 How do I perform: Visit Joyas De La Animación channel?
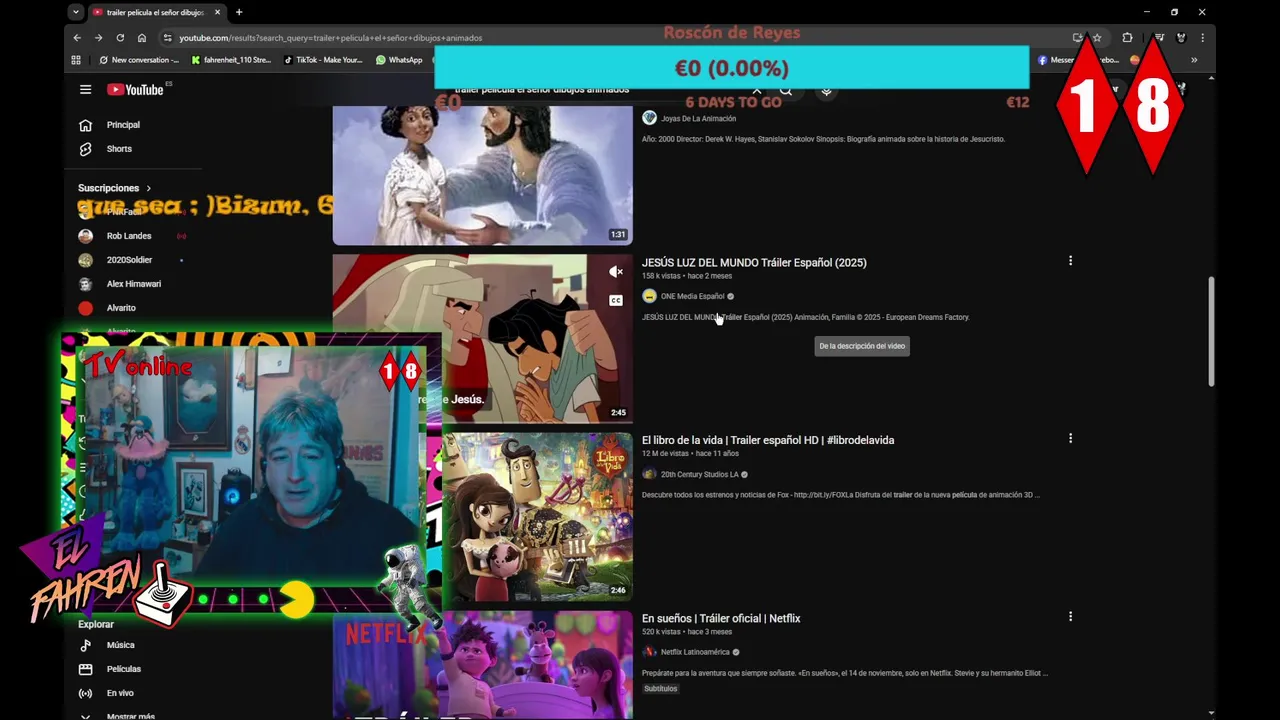698,119
